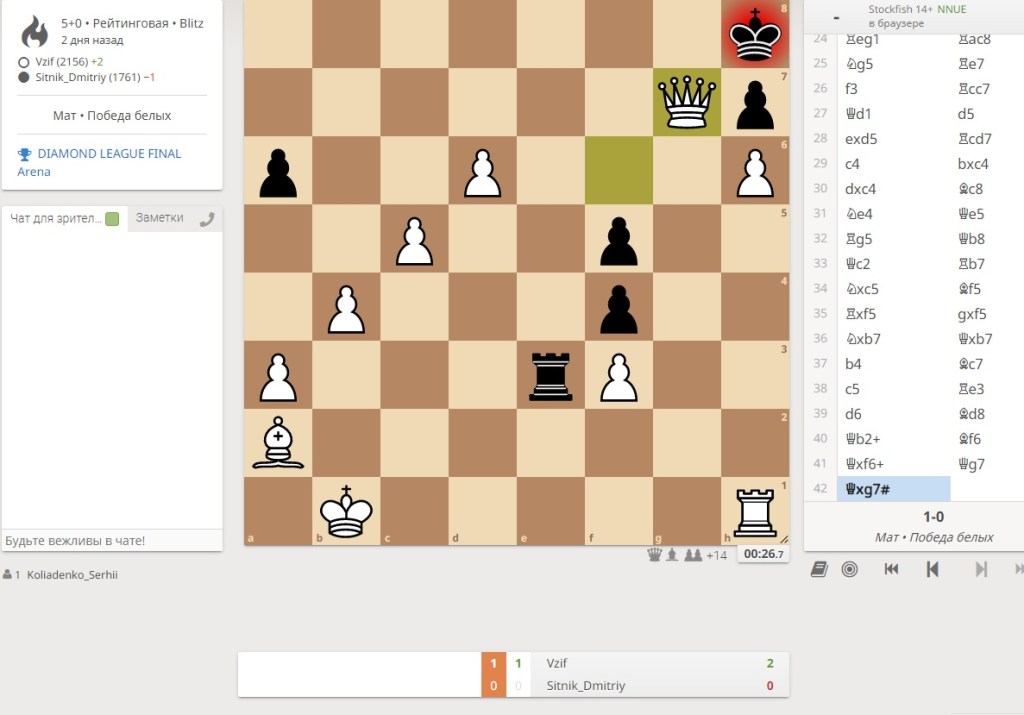Click the trophy icon beside tournament name
This screenshot has width=1024, height=715.
[x=24, y=154]
